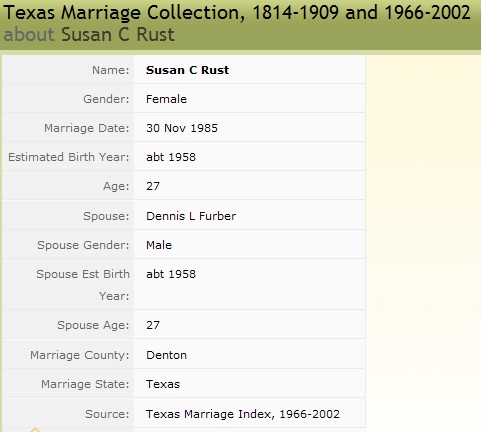Click the Spouse Est Birth Year value
Viewport: 482px width, 432px height.
[x=171, y=274]
